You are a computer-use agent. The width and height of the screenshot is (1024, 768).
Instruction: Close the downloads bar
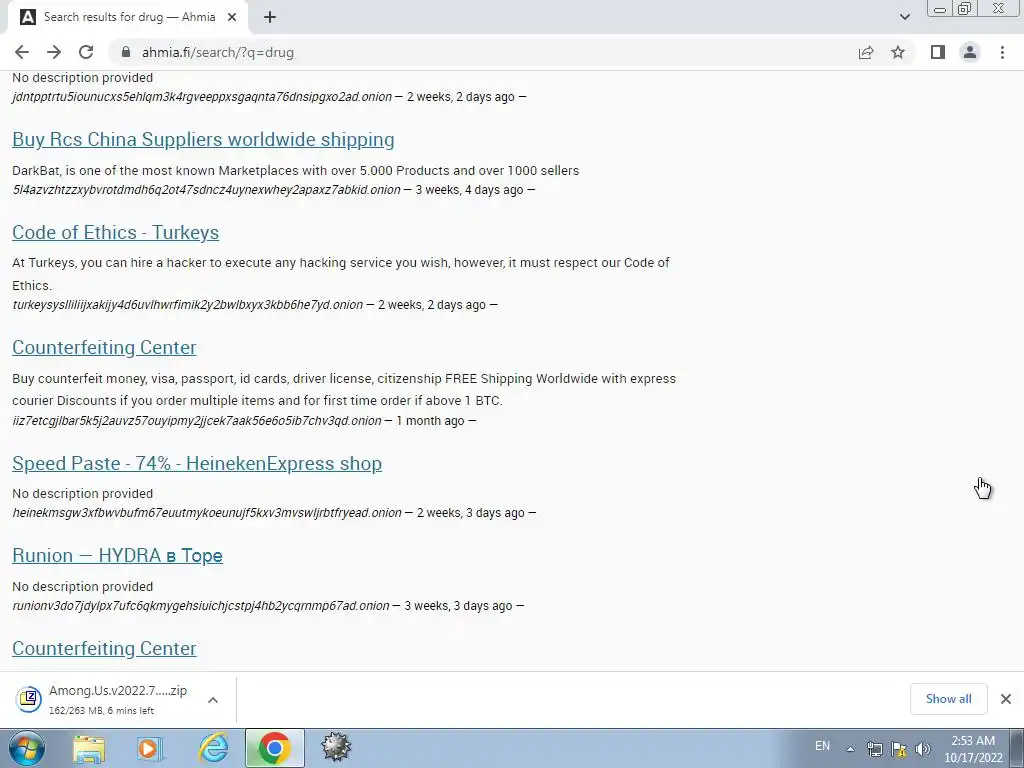pos(1006,699)
